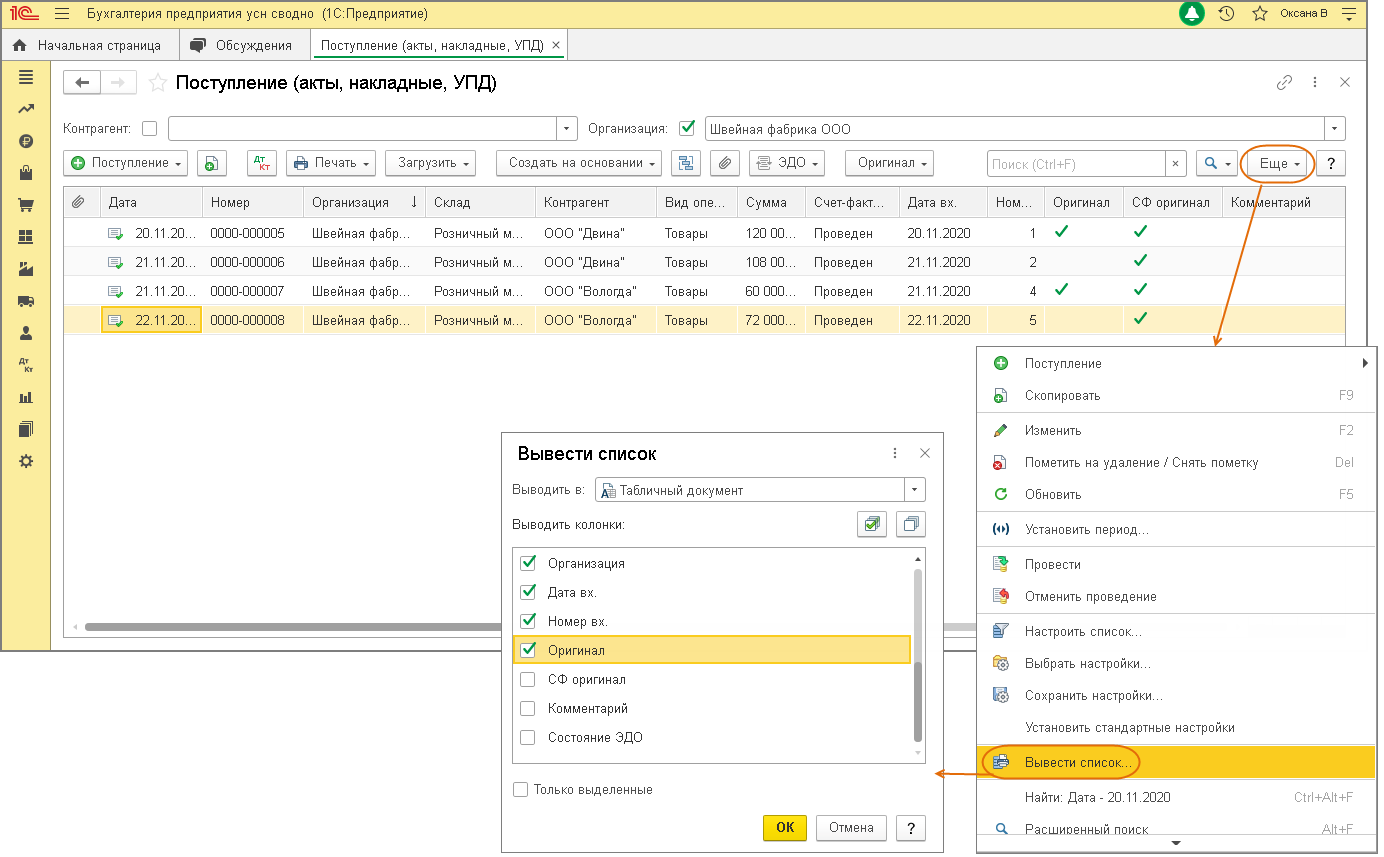Open history clock icon in title bar
Image resolution: width=1384 pixels, height=857 pixels.
[1226, 14]
